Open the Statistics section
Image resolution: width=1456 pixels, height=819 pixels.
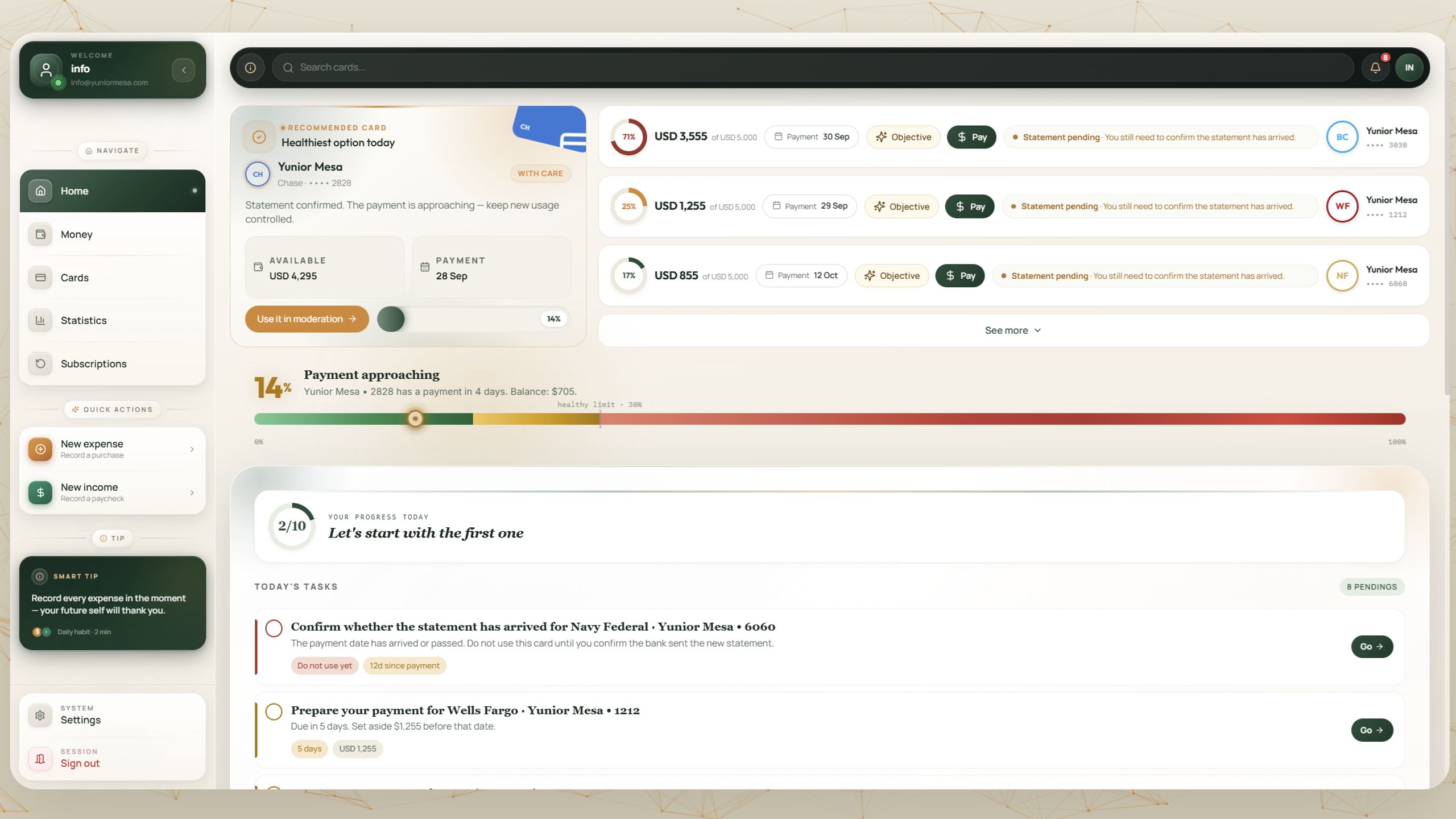tap(113, 321)
